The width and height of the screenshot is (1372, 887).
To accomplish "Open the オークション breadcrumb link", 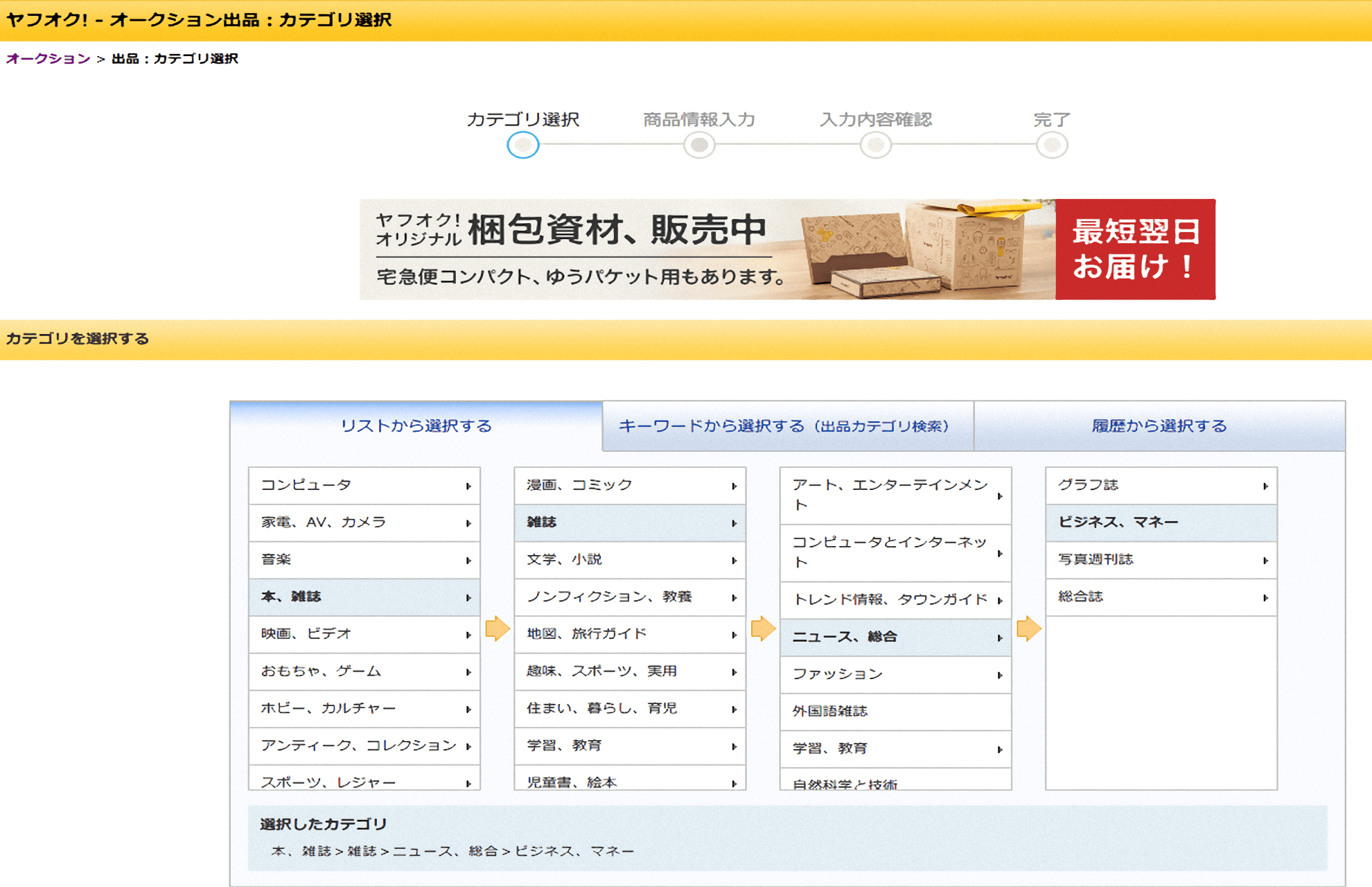I will [48, 59].
